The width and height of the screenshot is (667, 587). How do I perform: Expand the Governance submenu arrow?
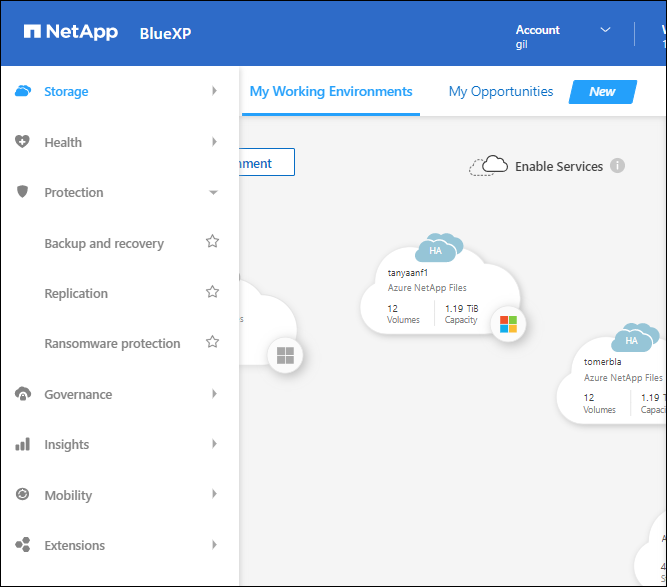click(x=214, y=394)
